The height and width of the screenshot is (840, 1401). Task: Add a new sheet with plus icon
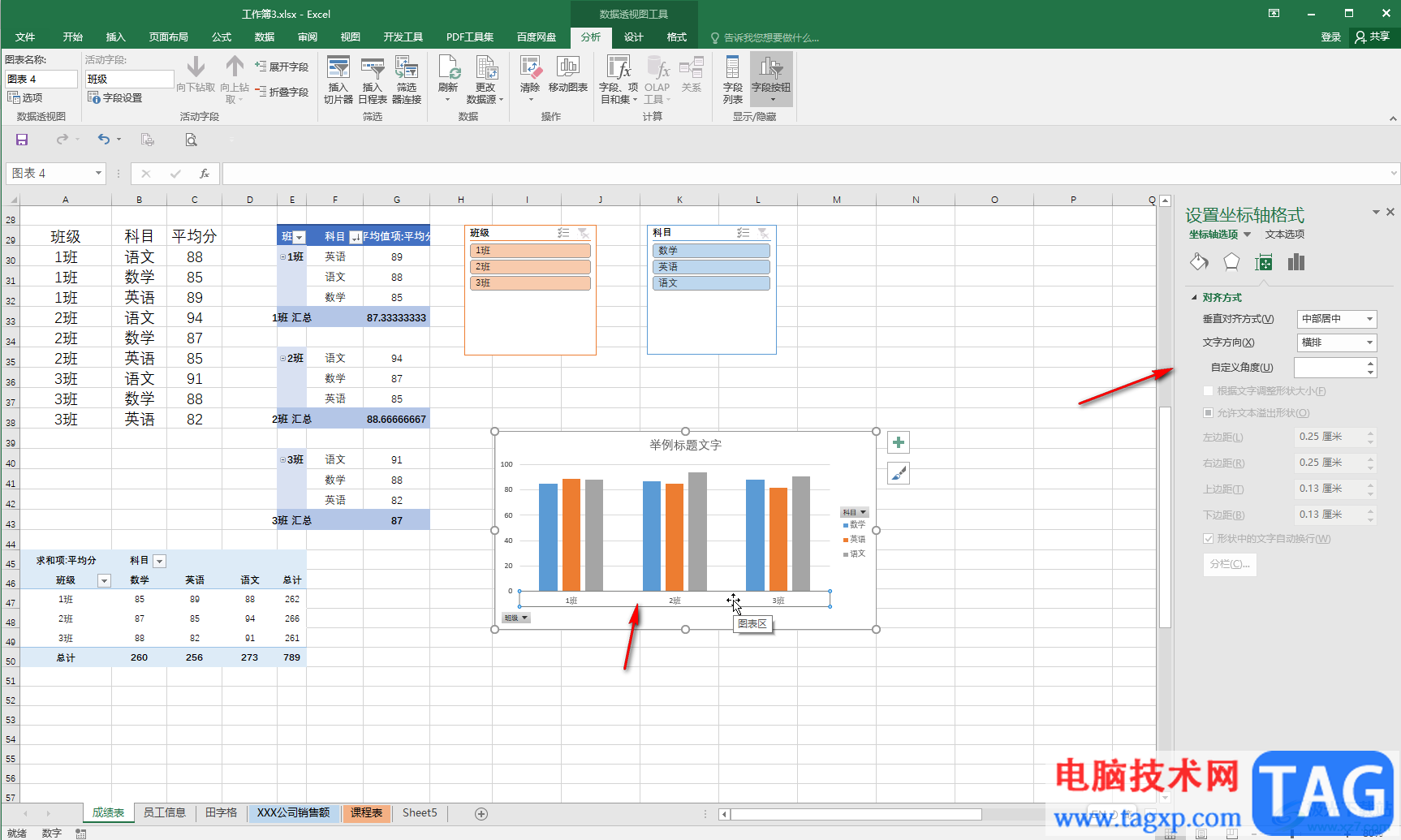[x=481, y=813]
